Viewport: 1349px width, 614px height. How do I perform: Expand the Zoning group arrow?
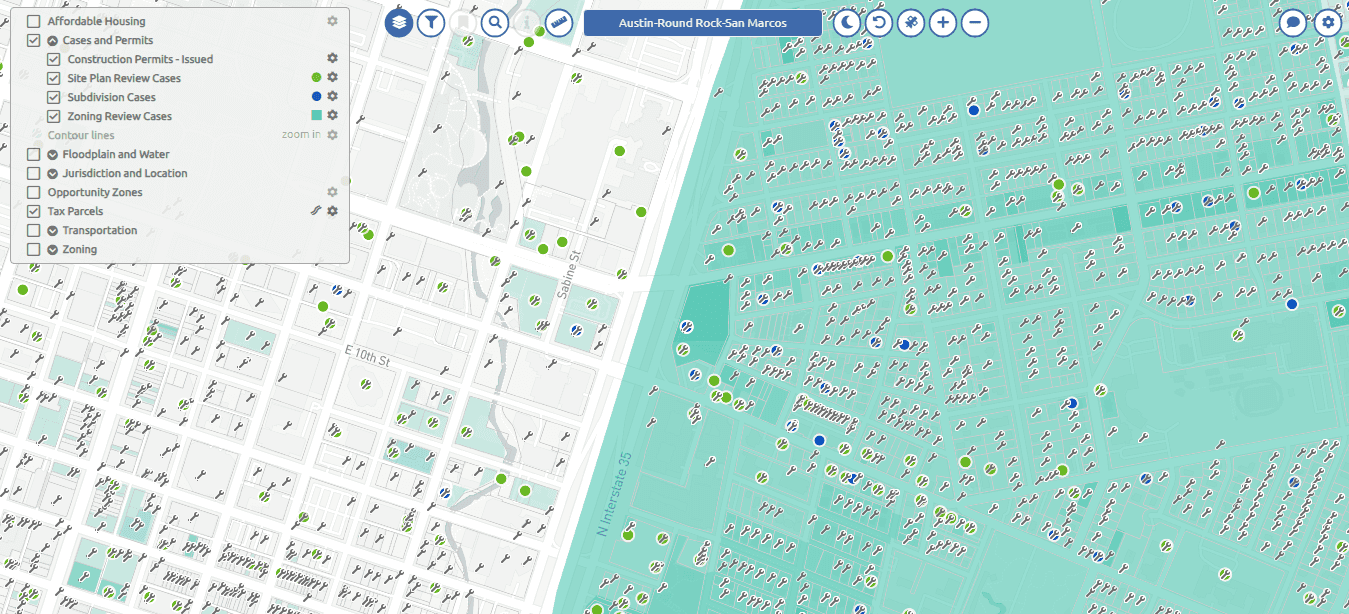tap(53, 250)
